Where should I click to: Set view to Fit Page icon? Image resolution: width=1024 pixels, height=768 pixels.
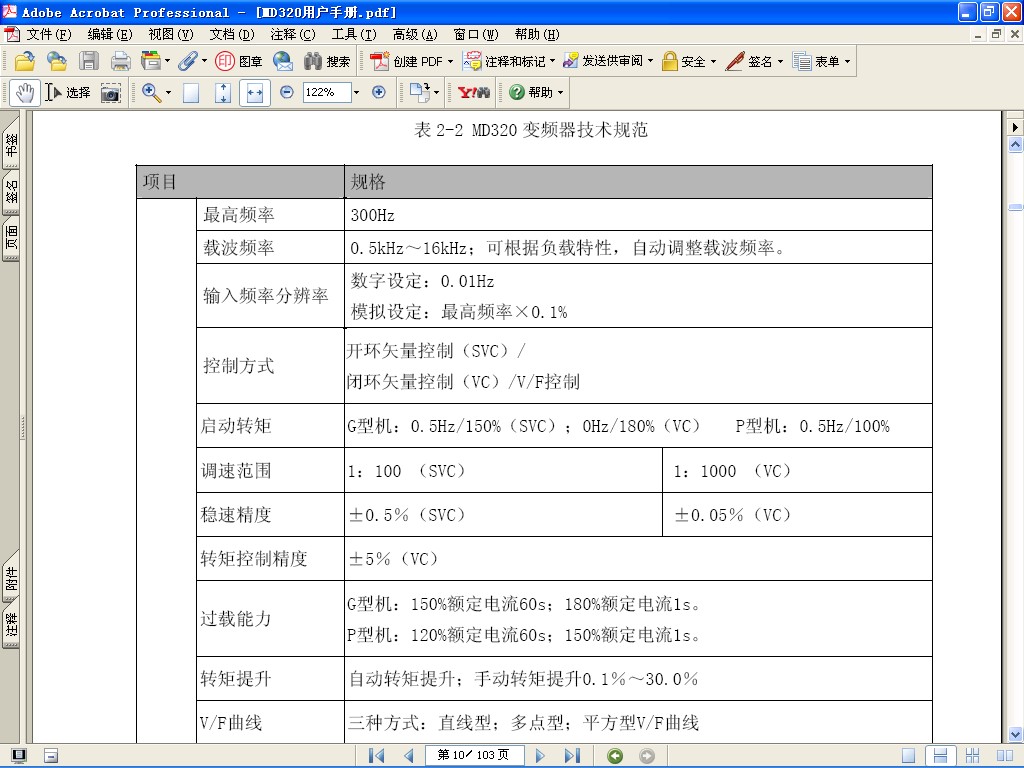point(223,93)
